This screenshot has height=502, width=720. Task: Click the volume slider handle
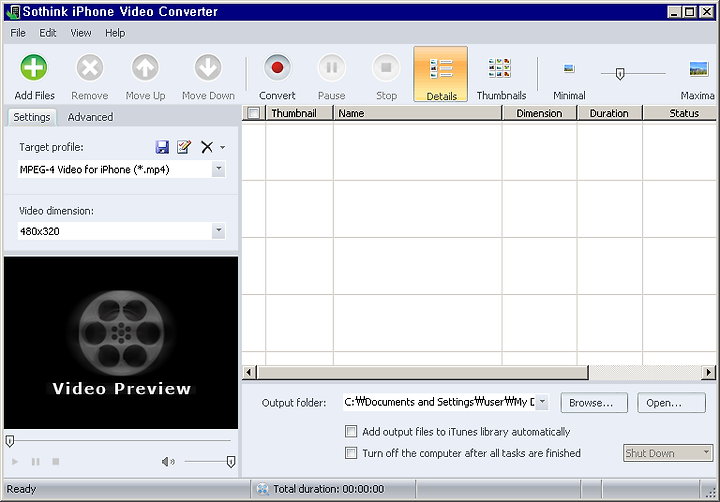(x=231, y=462)
